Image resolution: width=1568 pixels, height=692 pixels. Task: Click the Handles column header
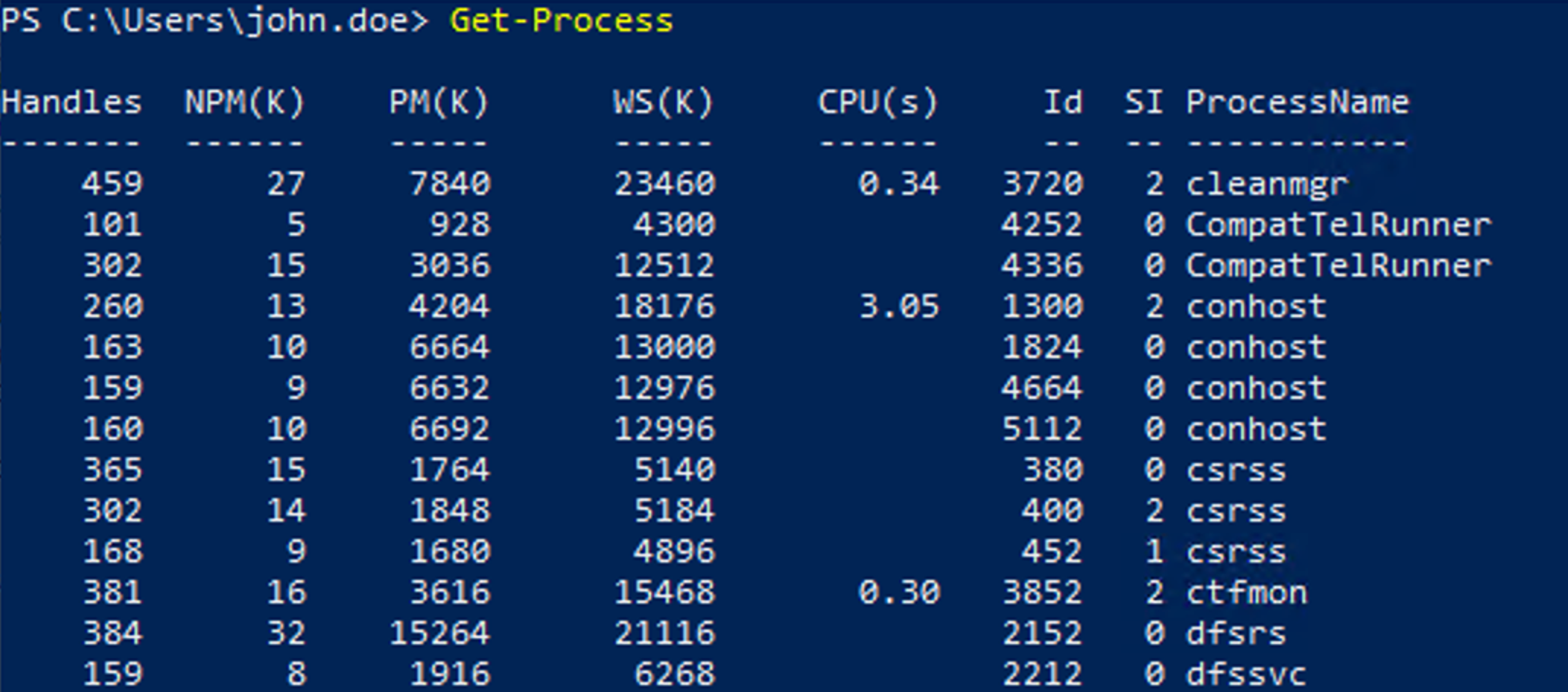click(72, 102)
